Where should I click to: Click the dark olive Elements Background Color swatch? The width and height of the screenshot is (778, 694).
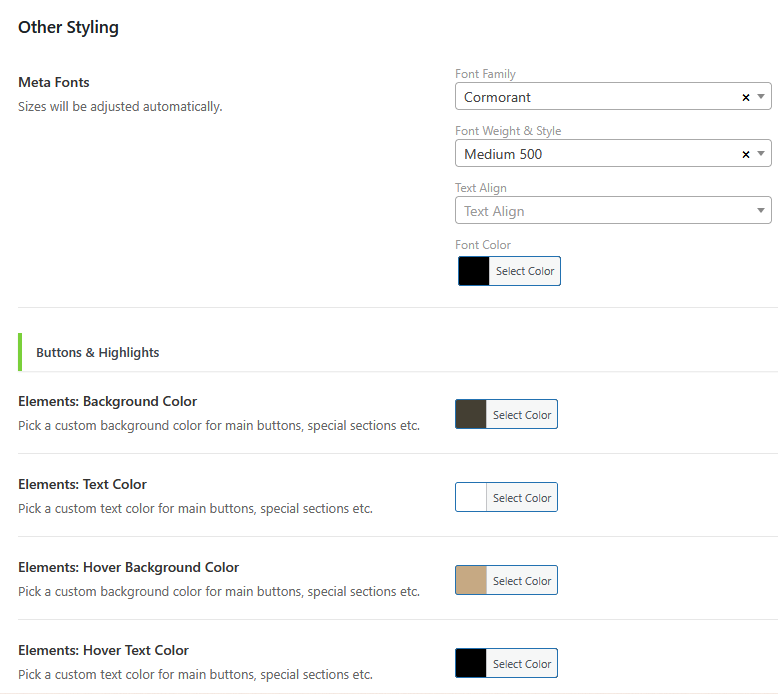tap(471, 414)
